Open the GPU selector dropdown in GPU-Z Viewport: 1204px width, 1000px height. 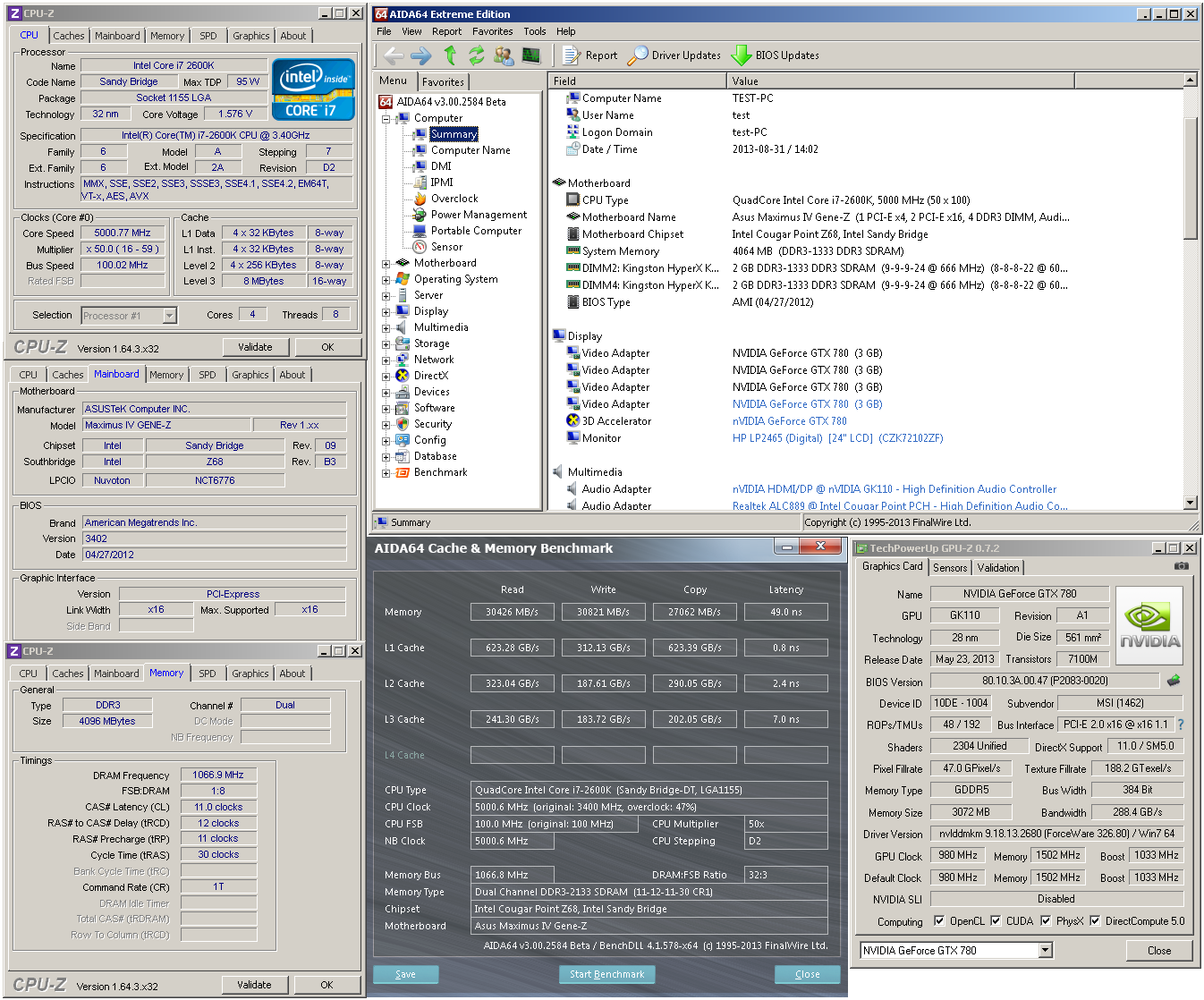(1046, 950)
